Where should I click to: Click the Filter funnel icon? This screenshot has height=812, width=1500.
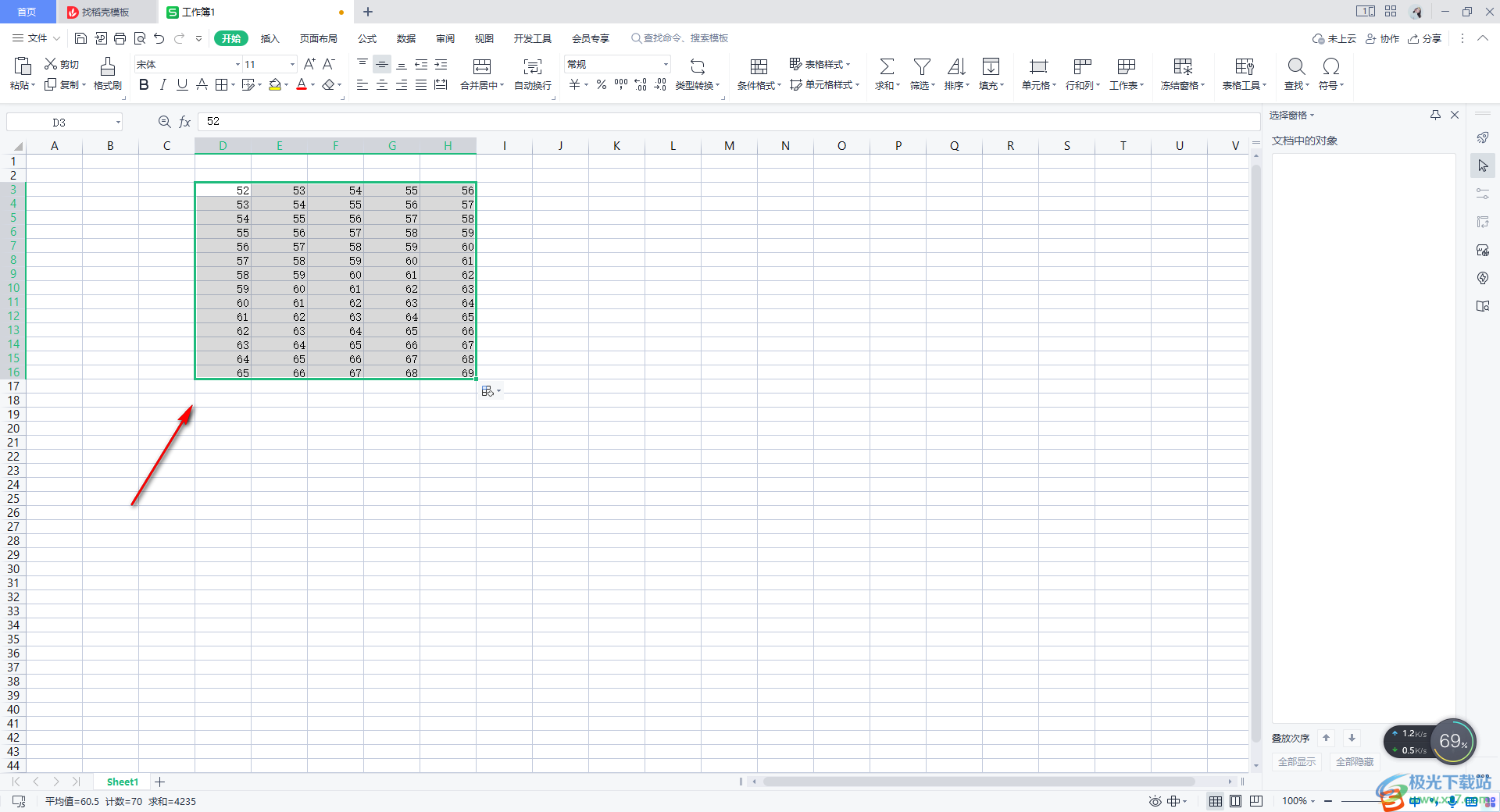coord(922,66)
